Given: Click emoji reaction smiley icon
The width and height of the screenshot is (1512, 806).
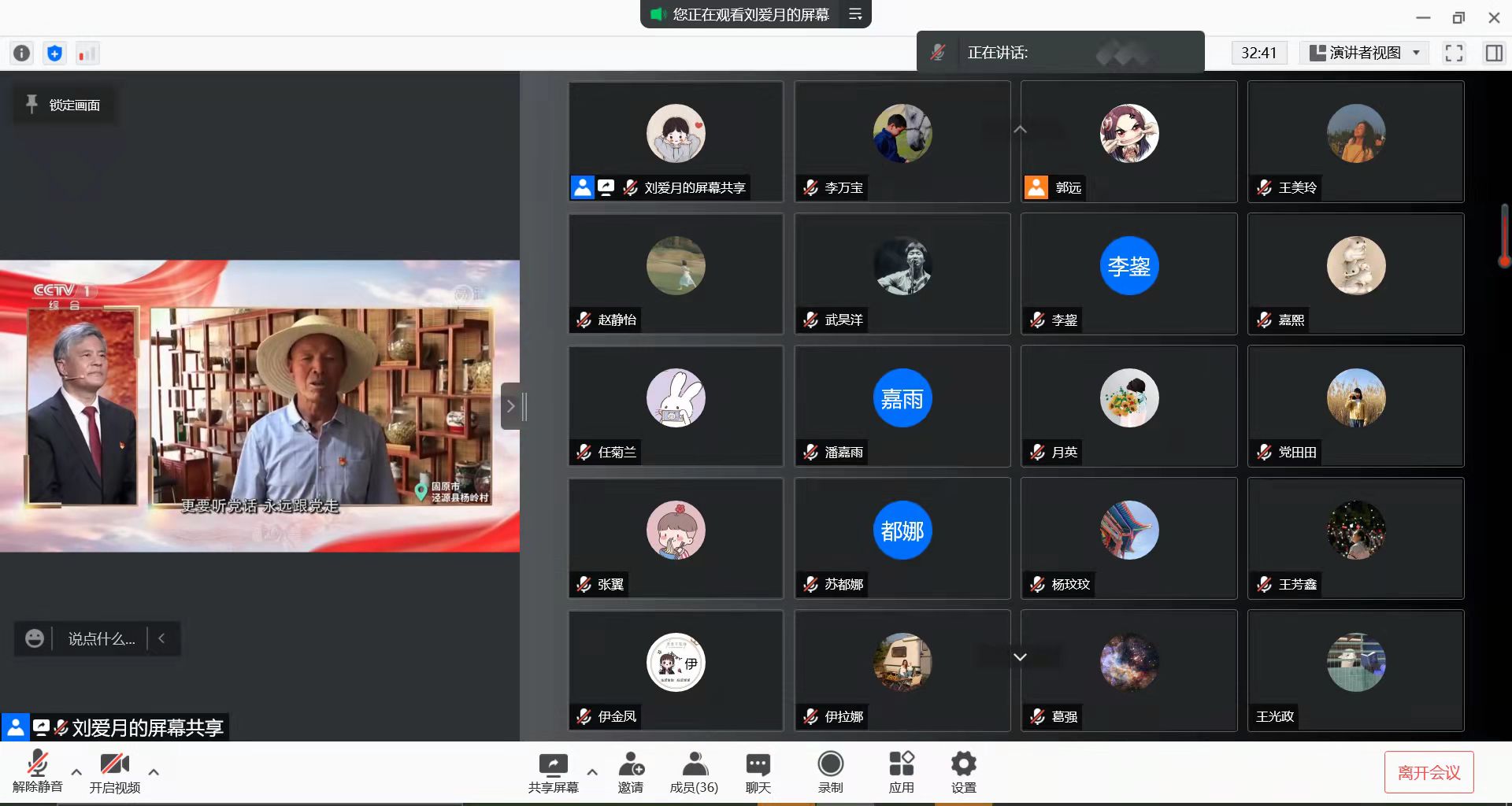Looking at the screenshot, I should [35, 638].
